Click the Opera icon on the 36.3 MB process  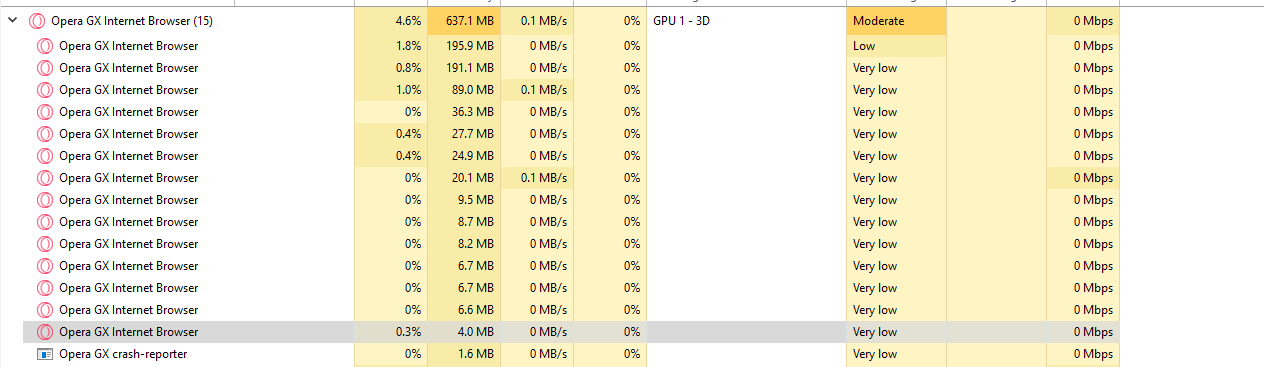coord(44,112)
